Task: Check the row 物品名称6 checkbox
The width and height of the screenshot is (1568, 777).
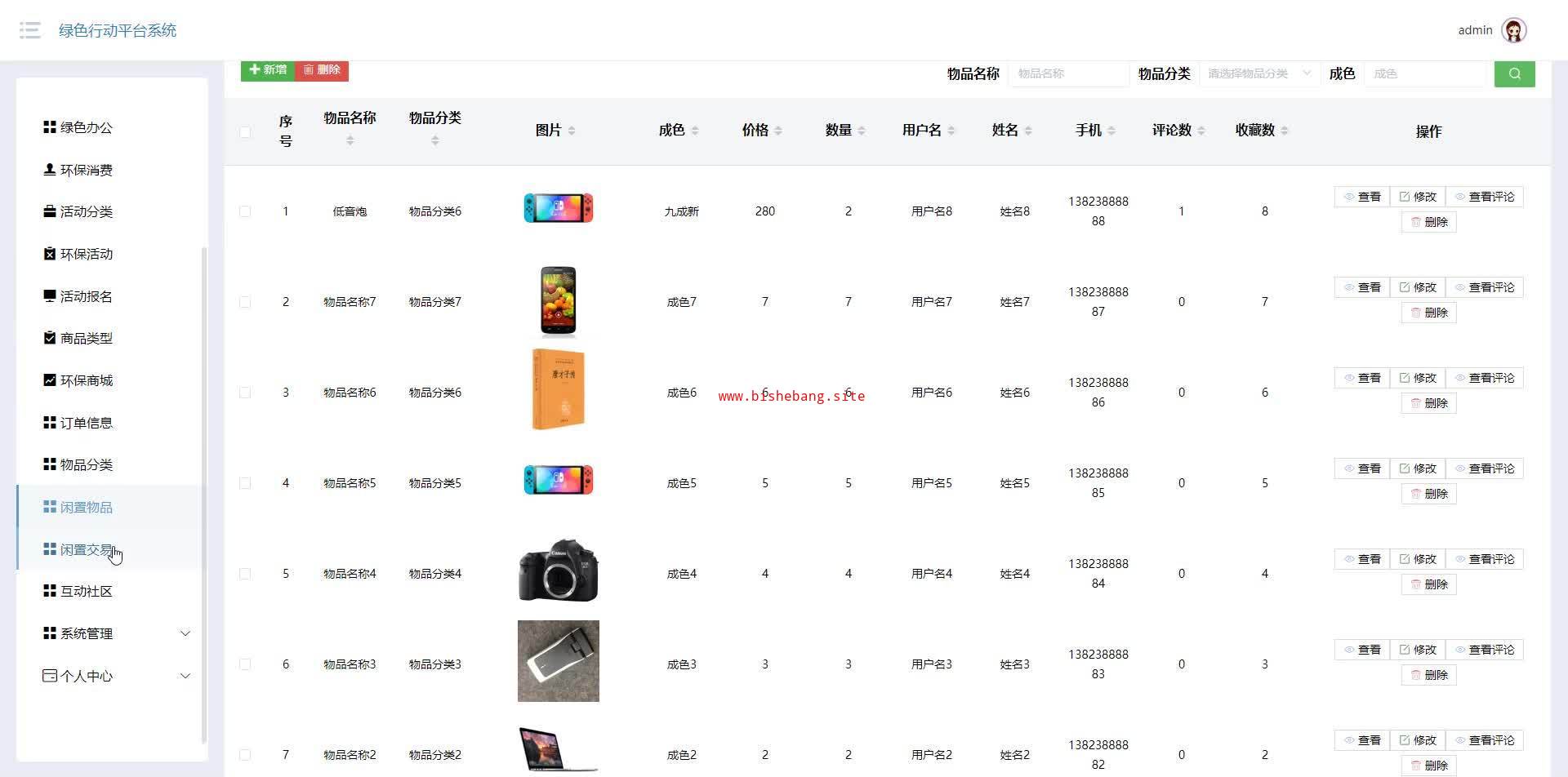Action: pos(245,393)
